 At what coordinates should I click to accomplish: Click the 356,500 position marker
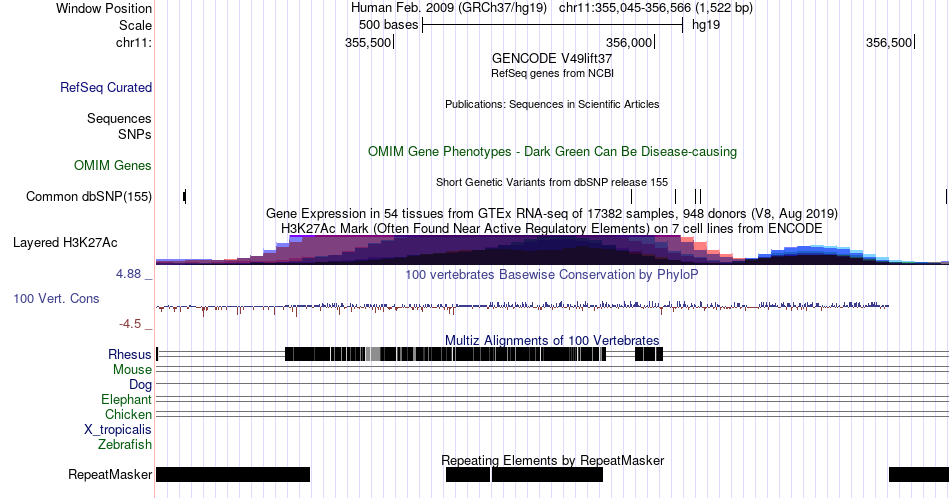tap(889, 42)
